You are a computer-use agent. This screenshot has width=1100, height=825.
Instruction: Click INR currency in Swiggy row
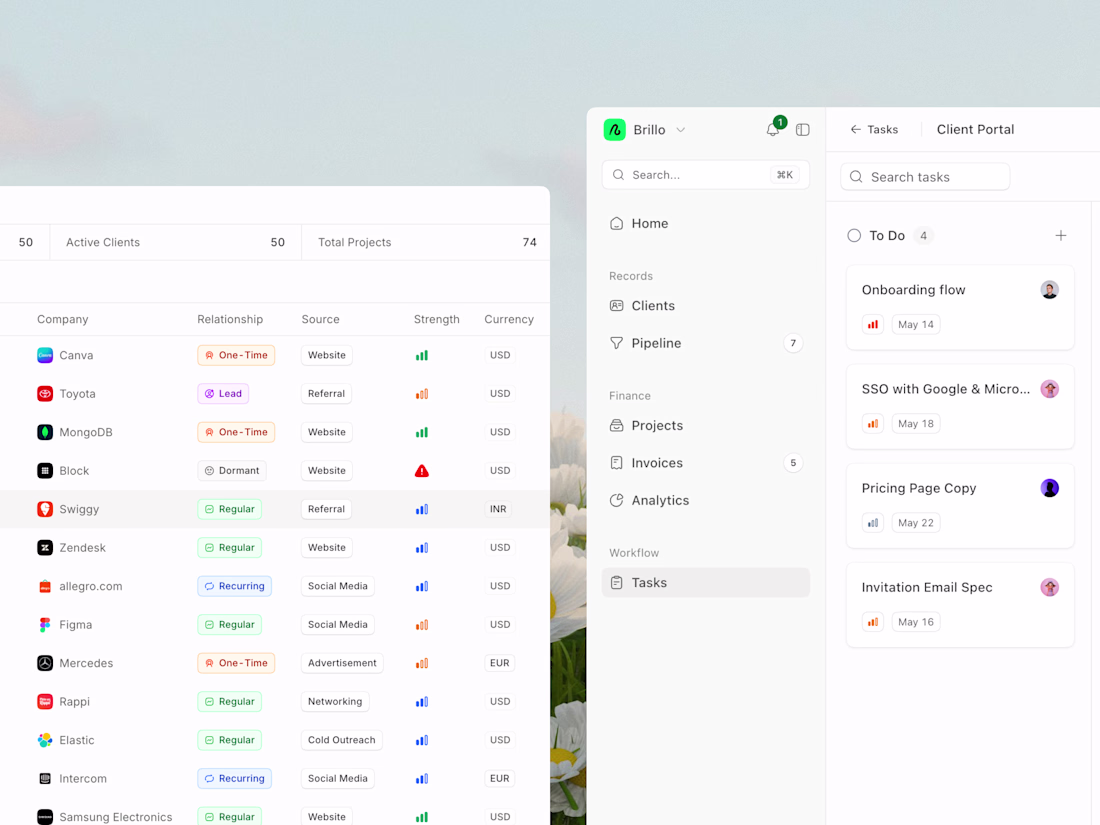coord(498,509)
